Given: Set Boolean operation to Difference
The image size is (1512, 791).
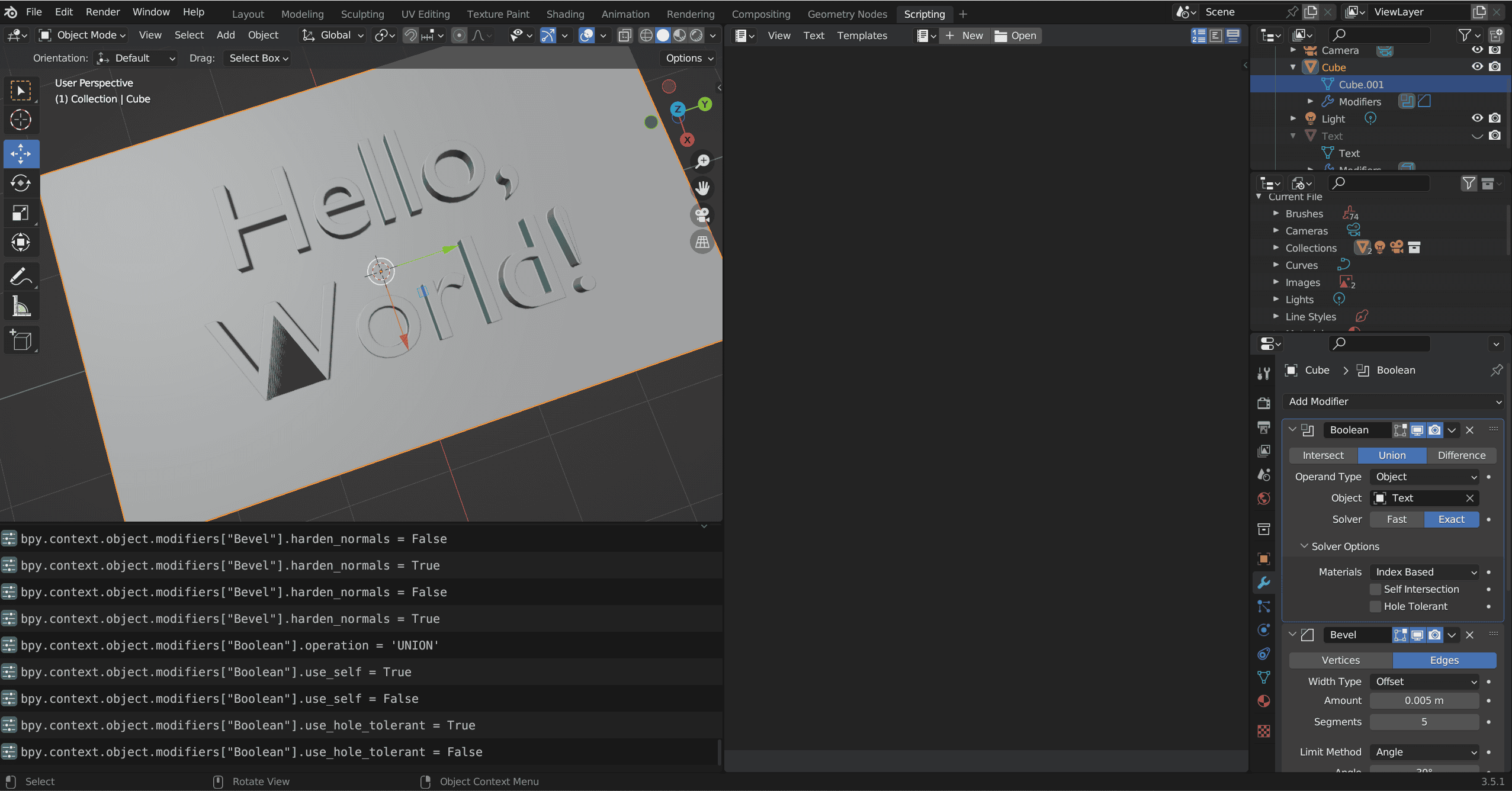Looking at the screenshot, I should [1461, 455].
